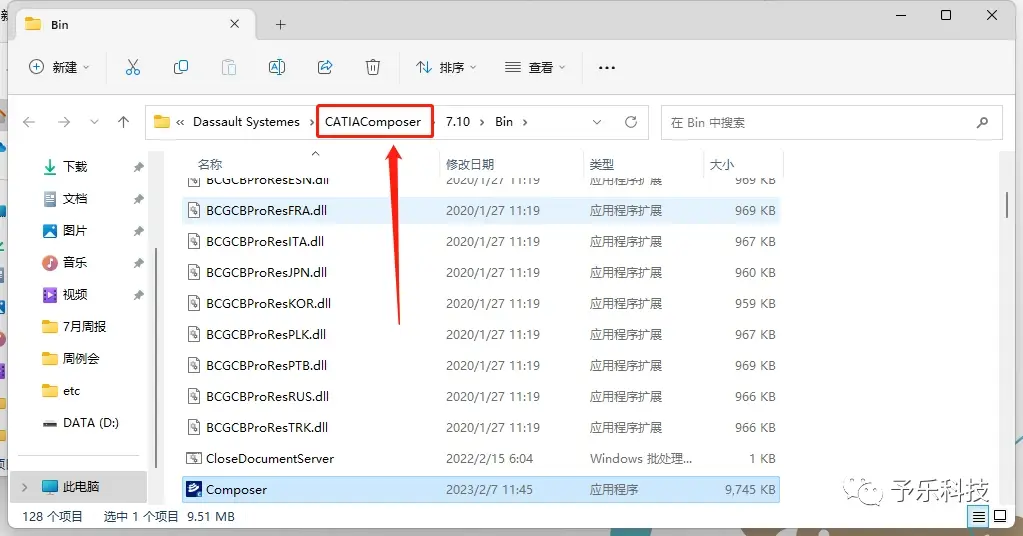Open the three-dots more options menu
Image resolution: width=1023 pixels, height=536 pixels.
click(x=607, y=68)
